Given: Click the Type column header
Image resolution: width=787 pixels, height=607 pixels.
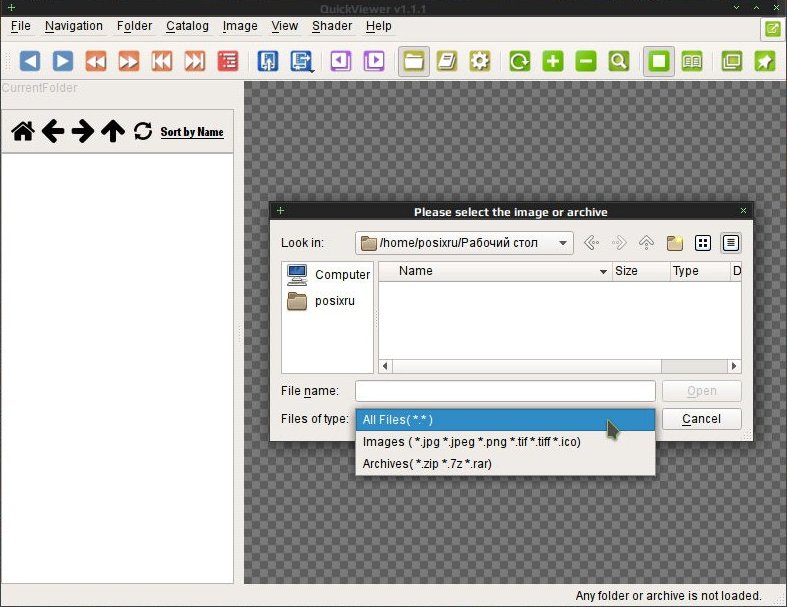Looking at the screenshot, I should (x=700, y=271).
